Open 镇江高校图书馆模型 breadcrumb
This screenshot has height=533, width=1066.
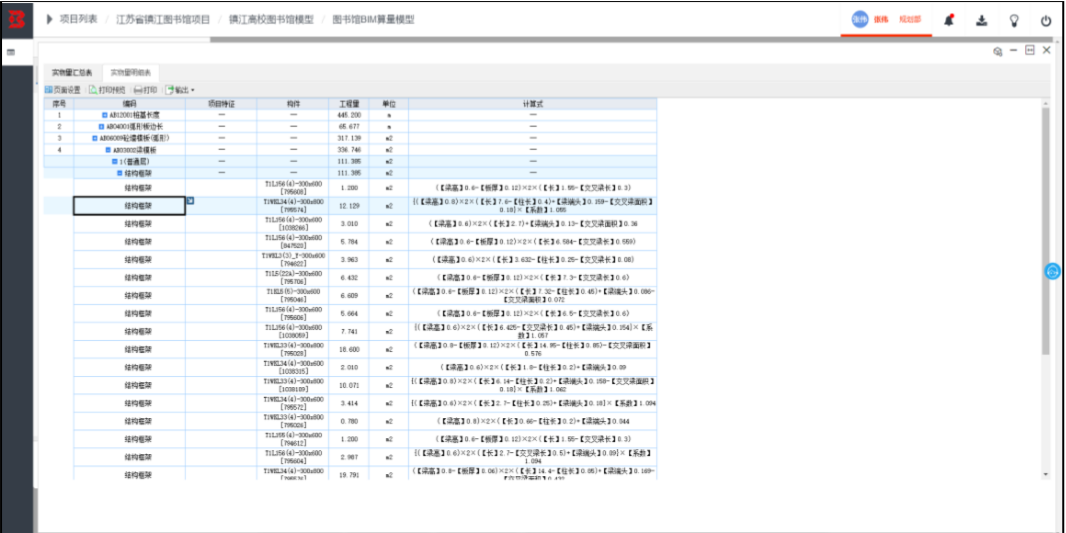pyautogui.click(x=271, y=20)
